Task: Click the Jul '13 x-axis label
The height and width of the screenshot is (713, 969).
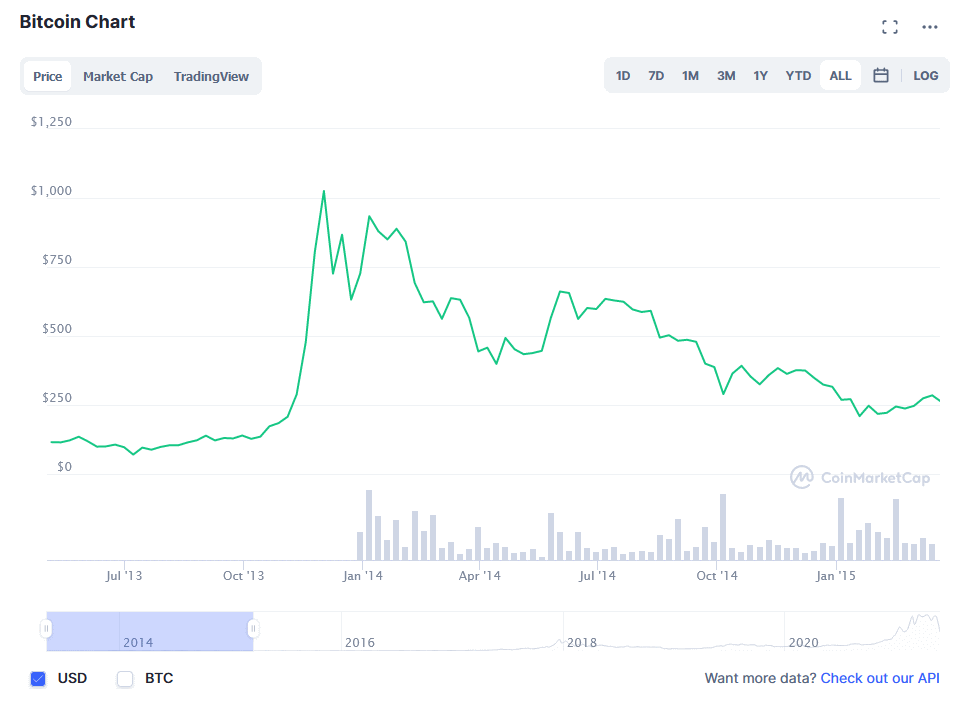Action: coord(124,576)
